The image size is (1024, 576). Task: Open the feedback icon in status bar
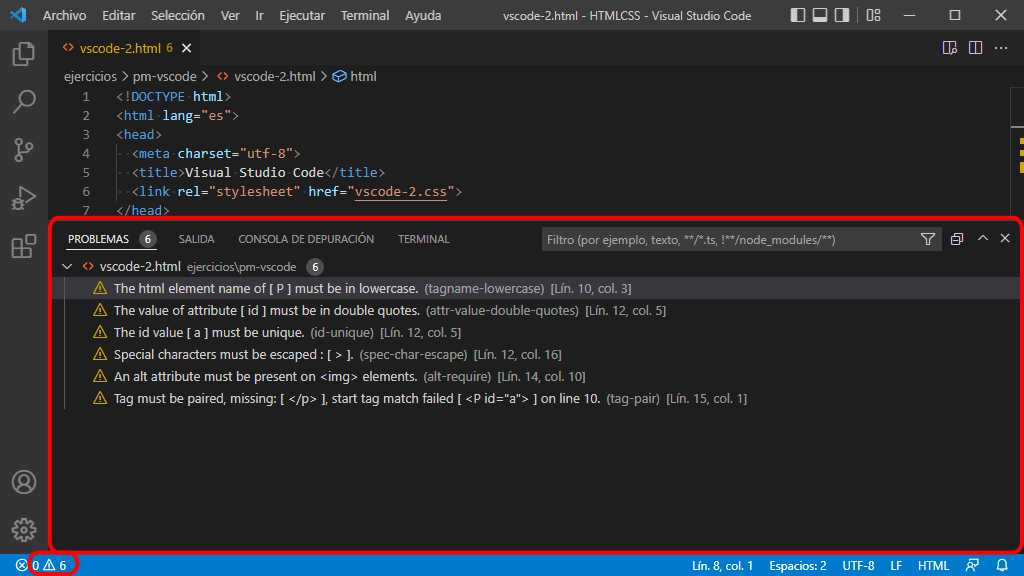coord(972,565)
